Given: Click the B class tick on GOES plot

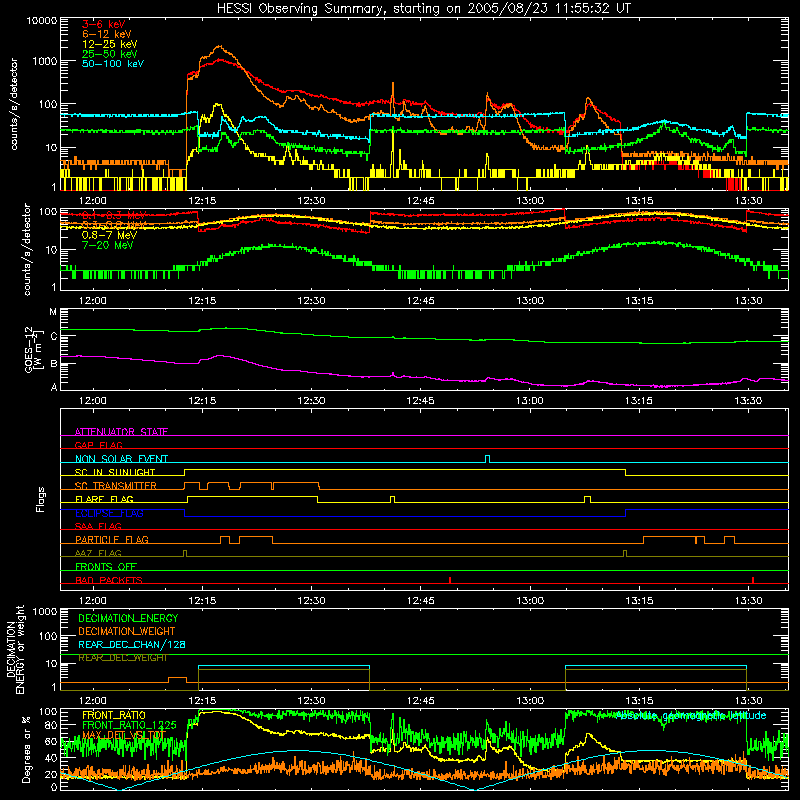Looking at the screenshot, I should click(x=54, y=364).
